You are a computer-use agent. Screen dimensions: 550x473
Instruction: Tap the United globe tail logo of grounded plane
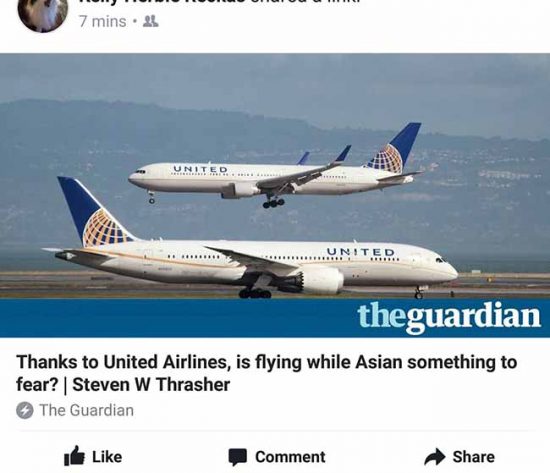click(x=103, y=228)
